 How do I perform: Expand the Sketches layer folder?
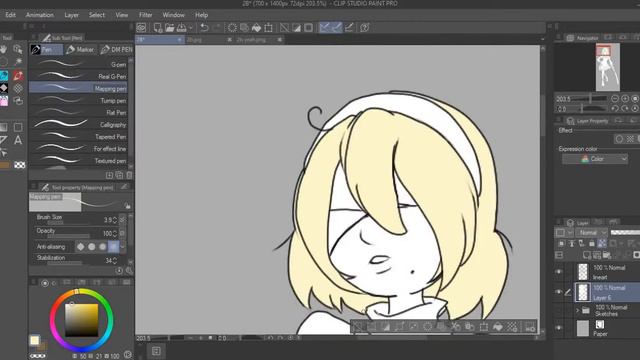pos(577,311)
